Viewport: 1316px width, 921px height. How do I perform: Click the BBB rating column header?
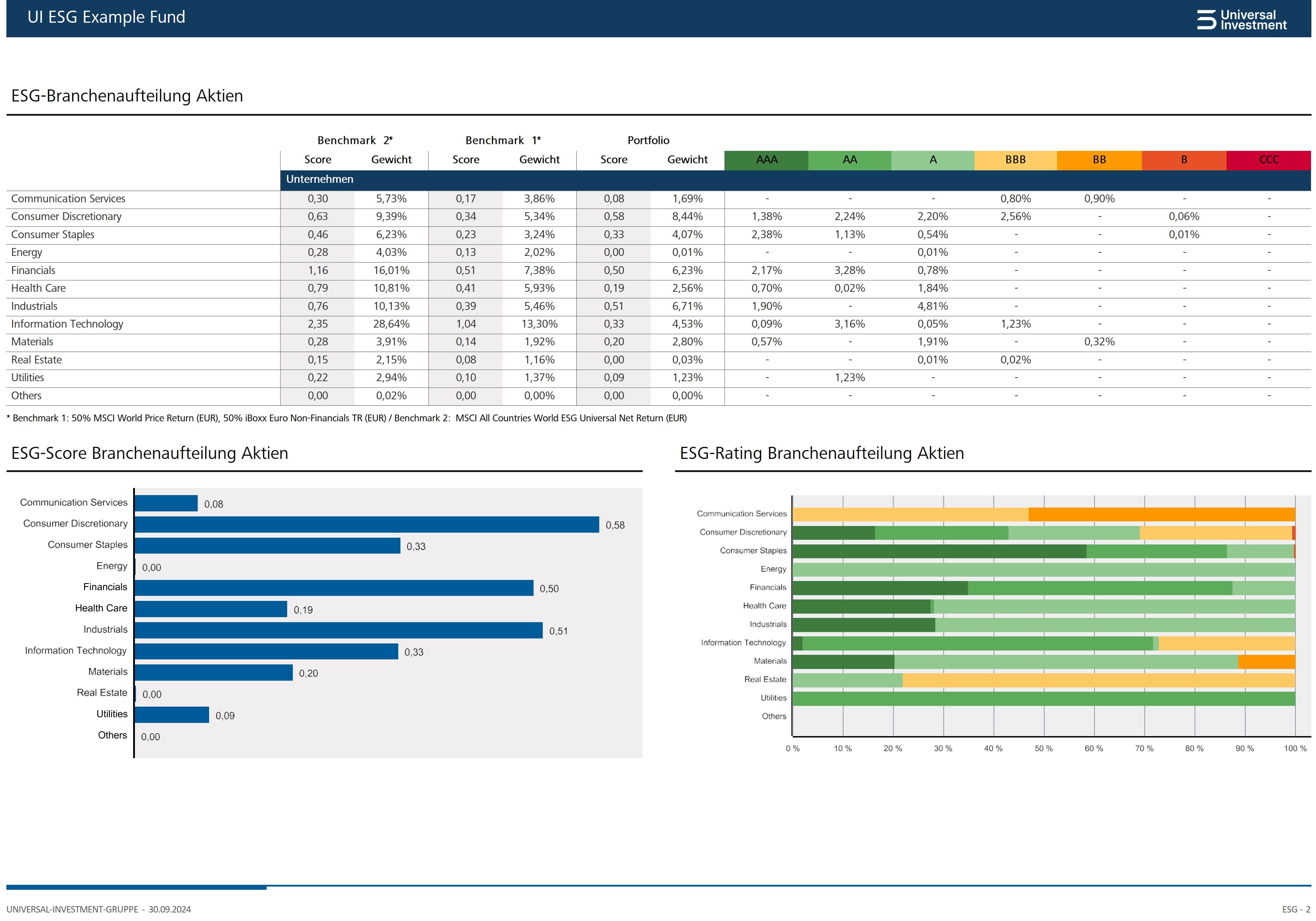pyautogui.click(x=1015, y=160)
